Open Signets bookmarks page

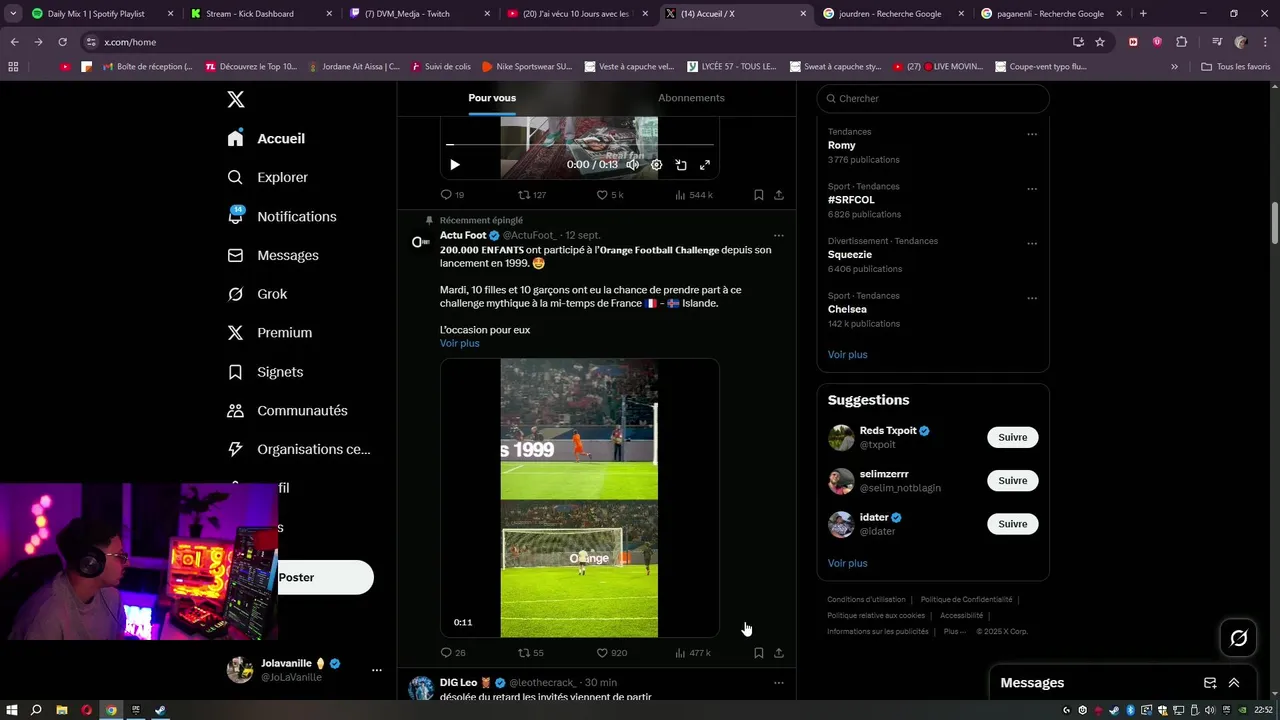[265, 371]
